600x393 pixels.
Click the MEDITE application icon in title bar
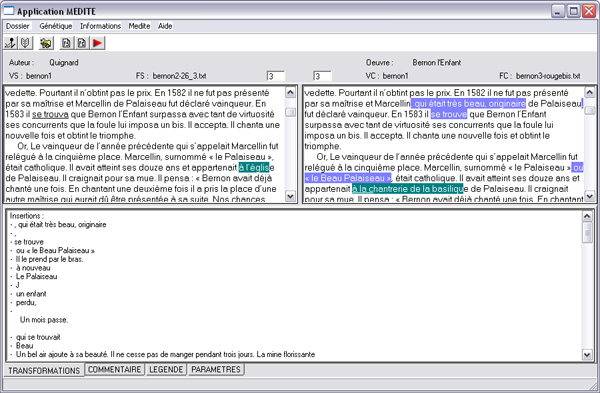(8, 11)
